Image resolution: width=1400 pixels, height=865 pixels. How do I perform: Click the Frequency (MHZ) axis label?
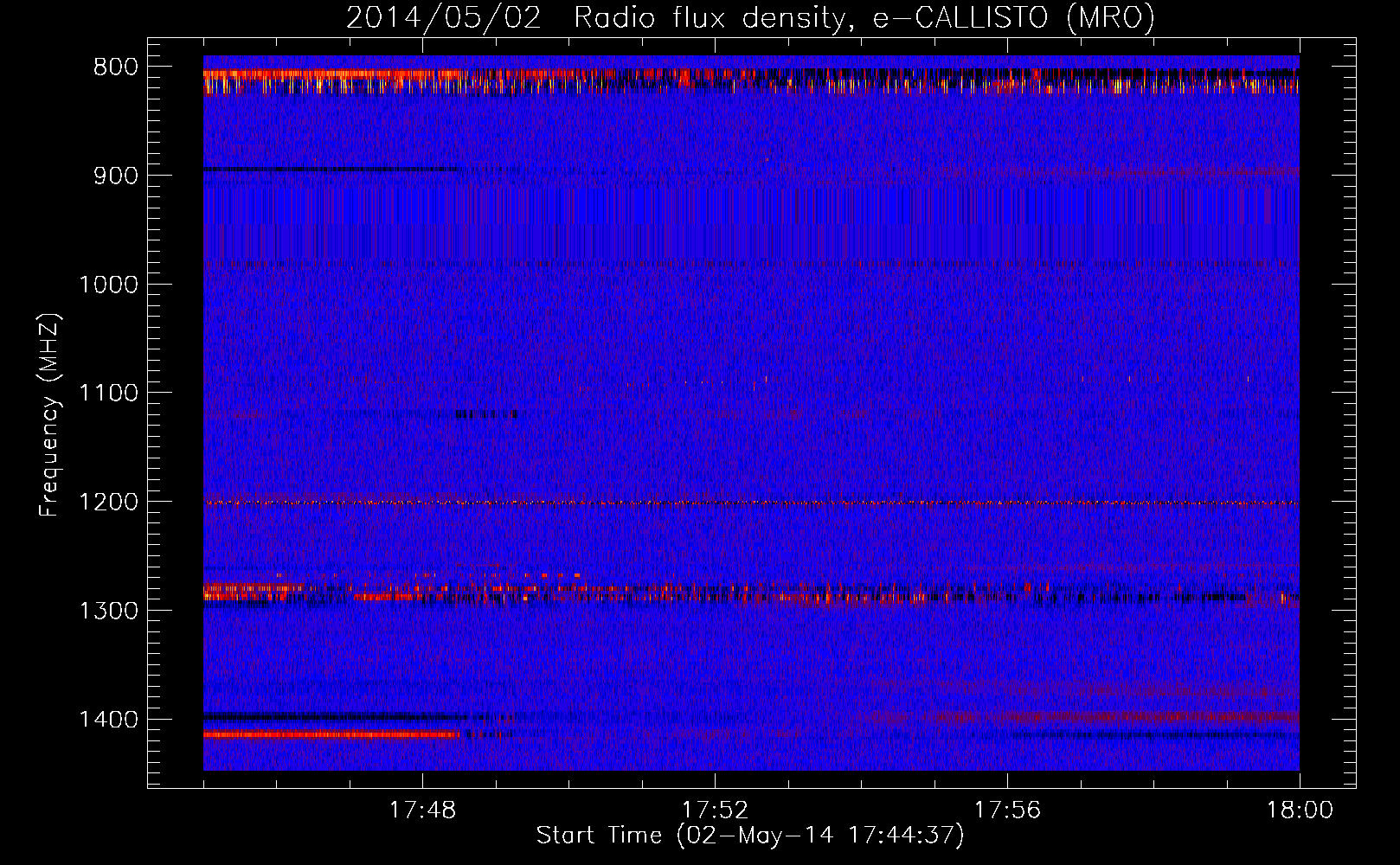click(49, 415)
